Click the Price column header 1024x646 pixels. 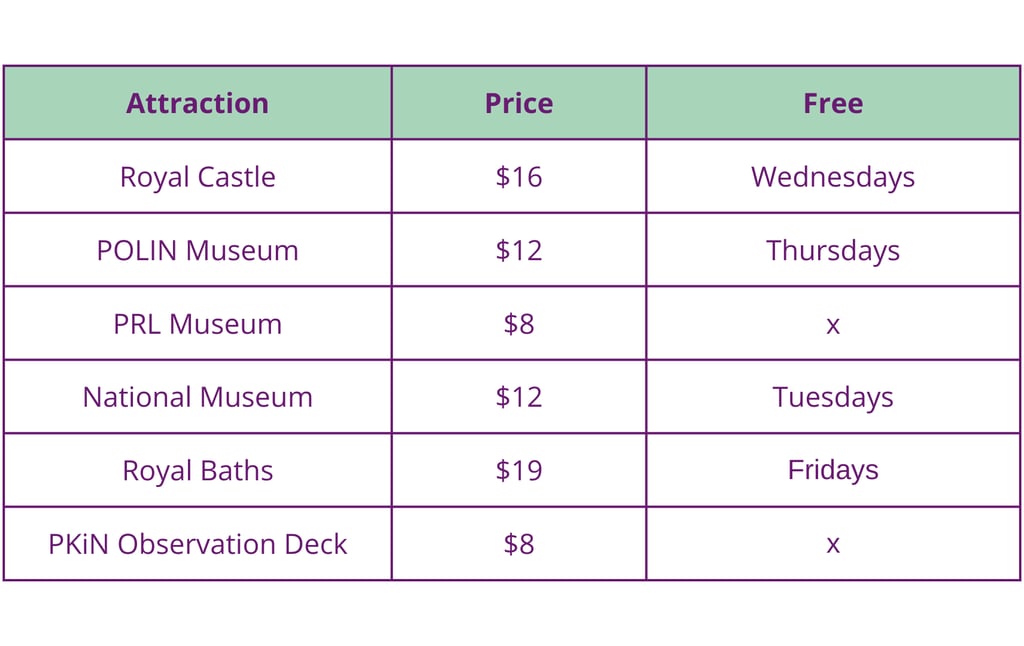point(518,103)
